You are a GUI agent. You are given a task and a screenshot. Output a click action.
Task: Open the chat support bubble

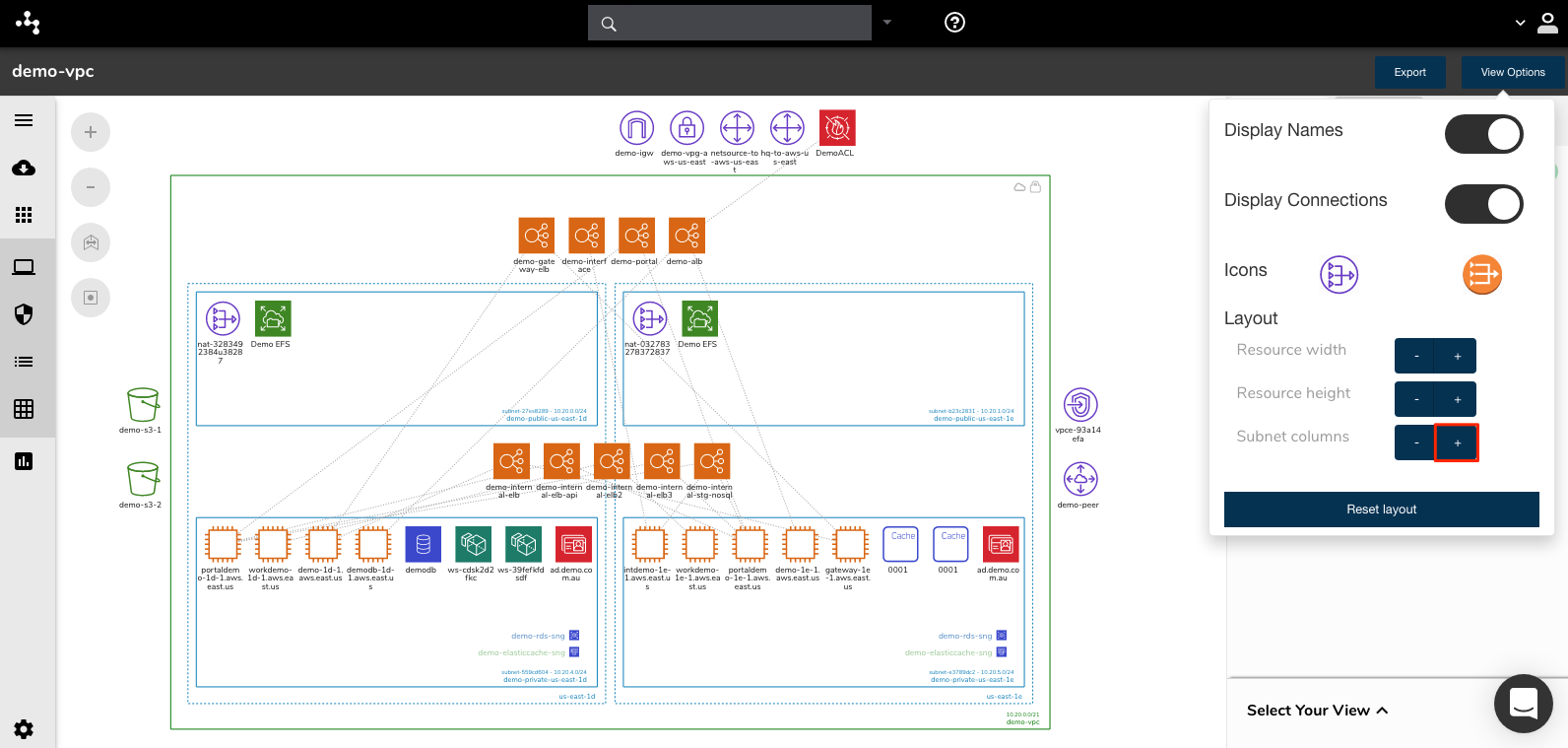pos(1523,703)
